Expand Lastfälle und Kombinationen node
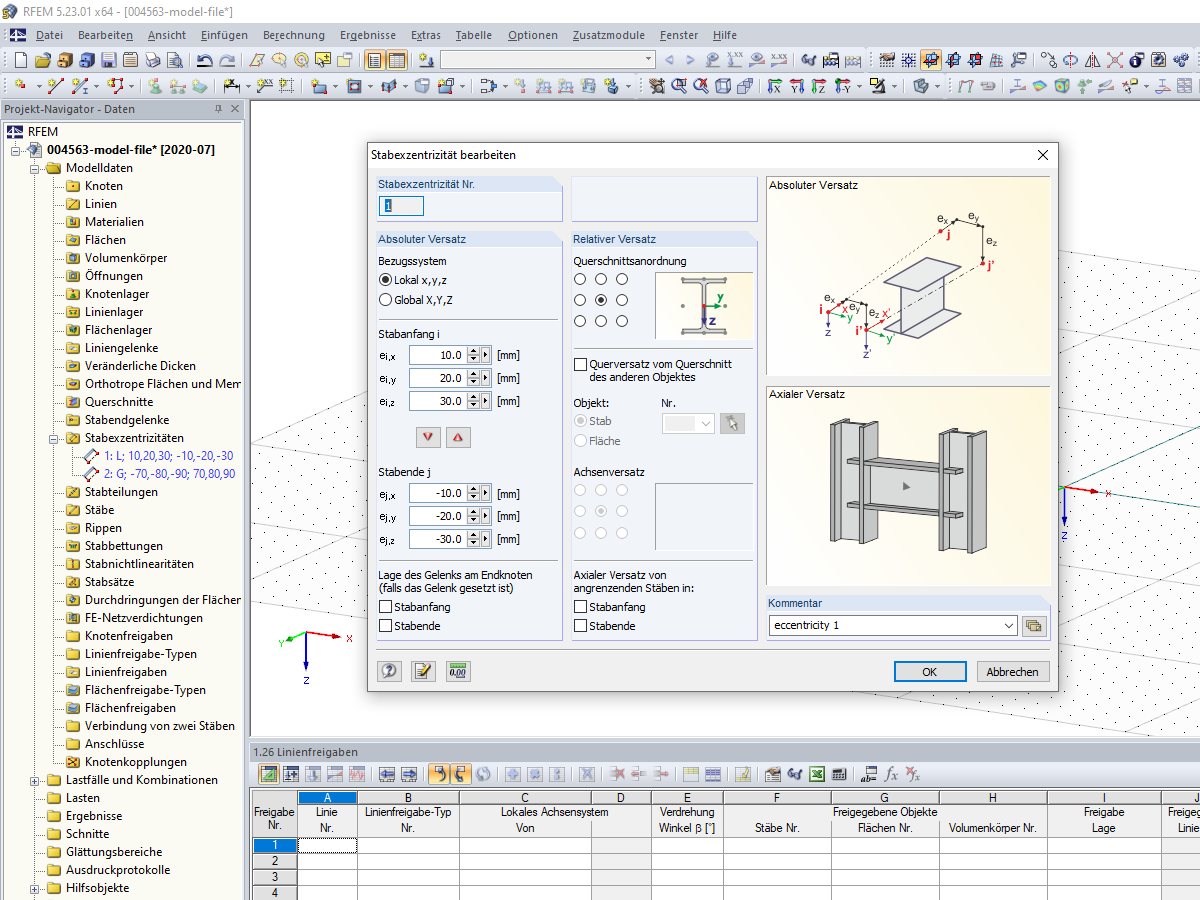The height and width of the screenshot is (900, 1200). 36,780
